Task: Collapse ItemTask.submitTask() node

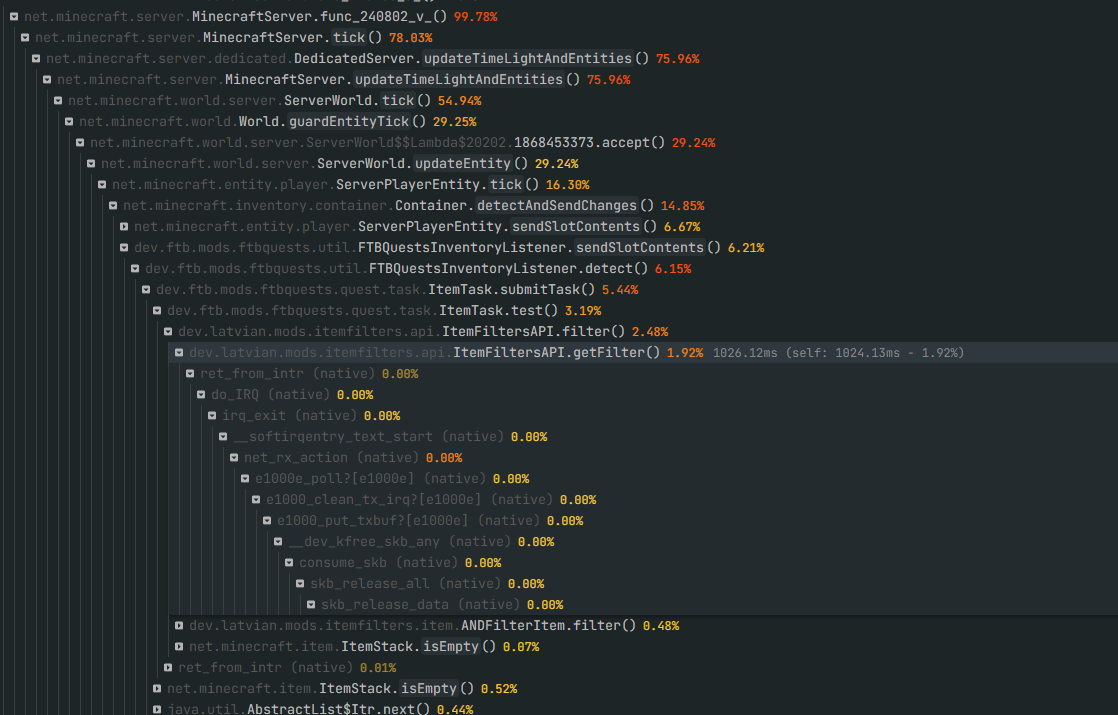Action: click(x=146, y=289)
